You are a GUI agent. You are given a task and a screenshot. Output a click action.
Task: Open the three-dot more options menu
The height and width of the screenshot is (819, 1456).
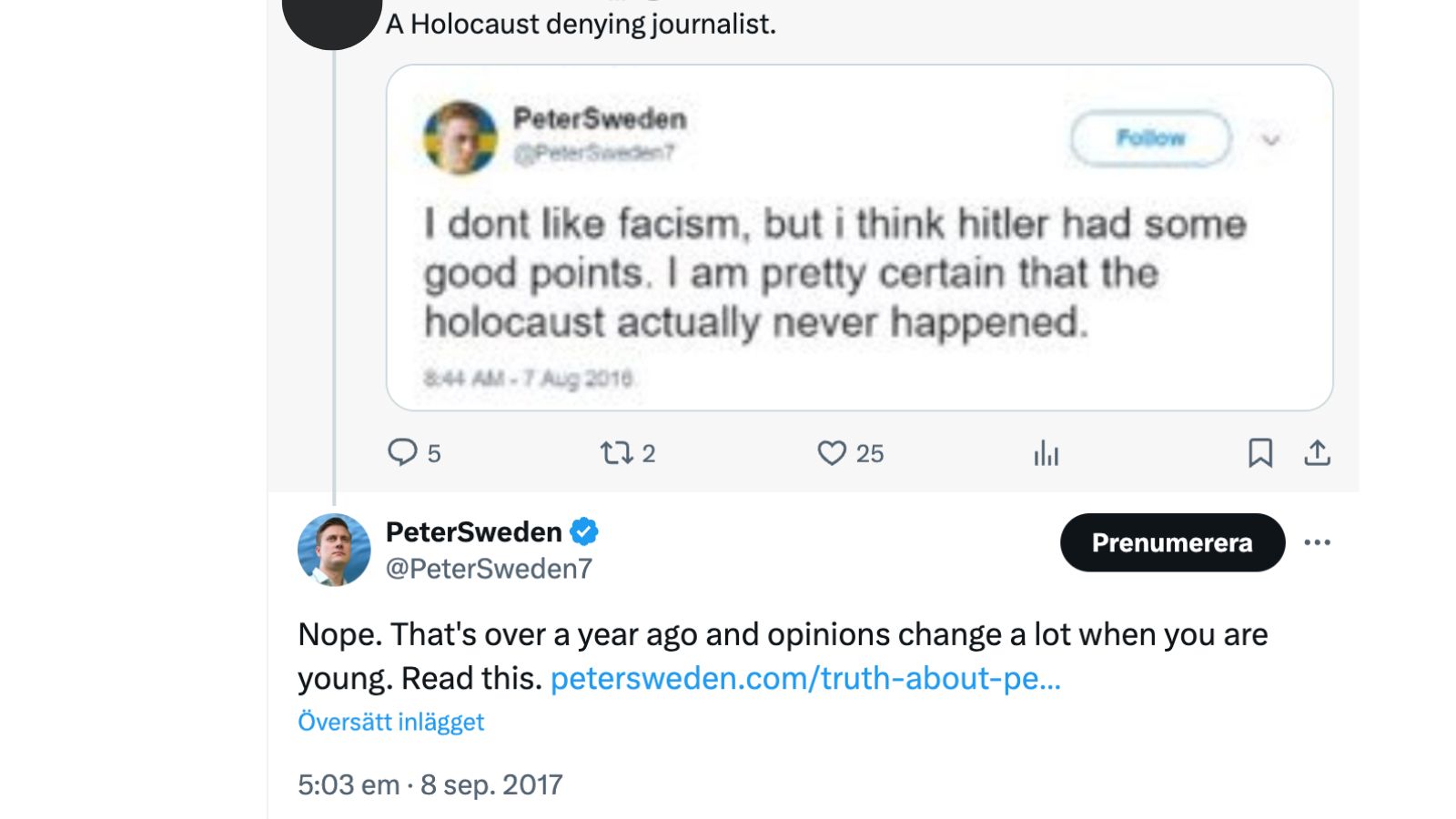click(x=1319, y=542)
